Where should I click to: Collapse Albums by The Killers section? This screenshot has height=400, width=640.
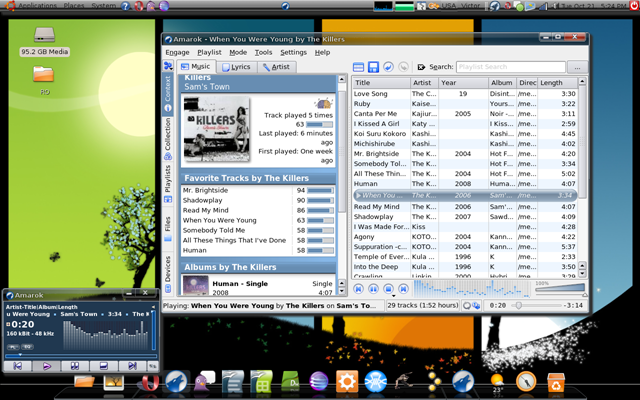point(258,267)
